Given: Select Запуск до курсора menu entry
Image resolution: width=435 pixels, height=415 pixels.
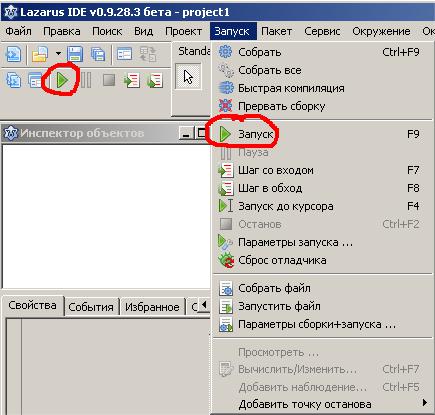Looking at the screenshot, I should 323,206.
